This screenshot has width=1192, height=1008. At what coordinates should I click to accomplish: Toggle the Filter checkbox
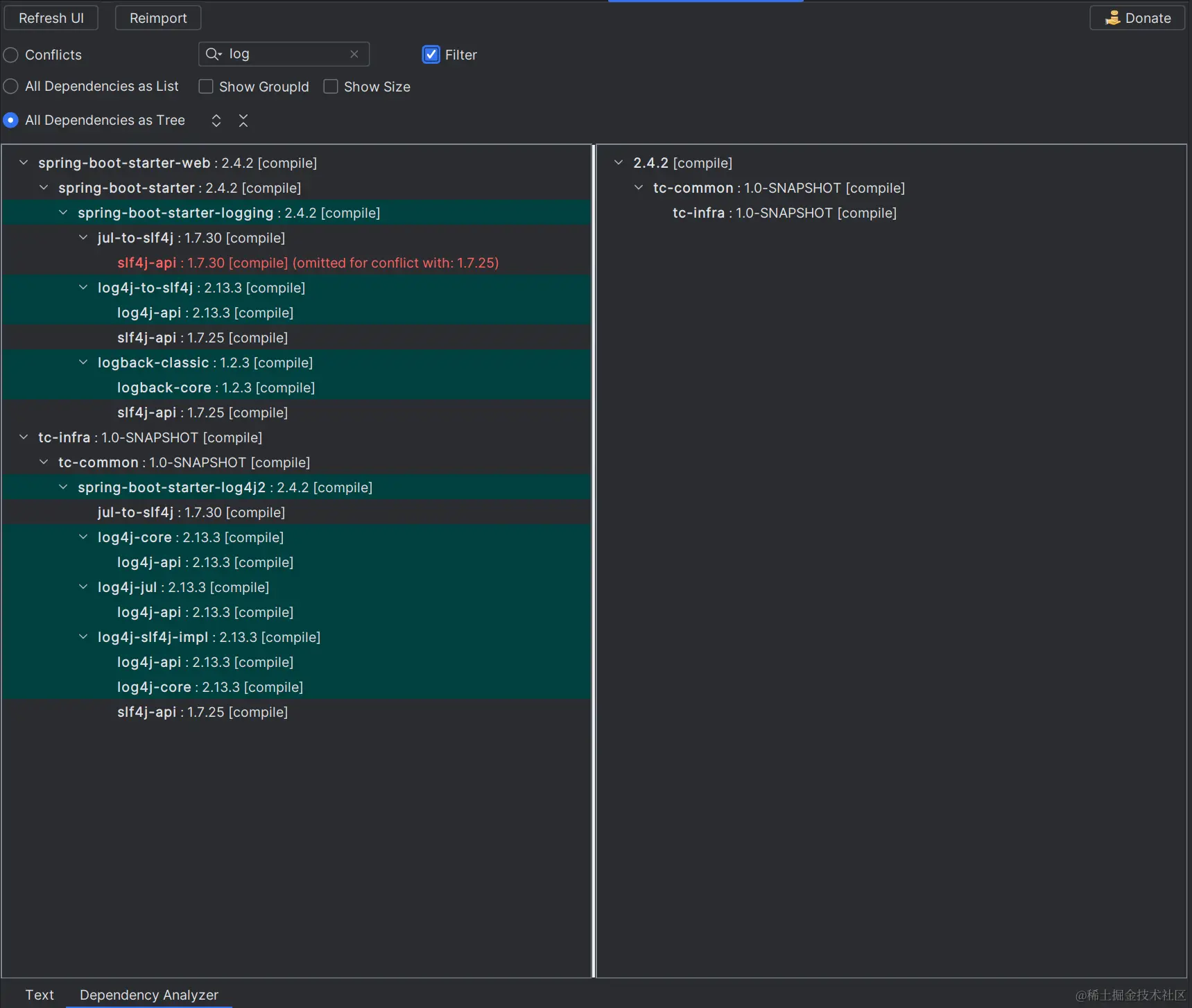coord(431,54)
